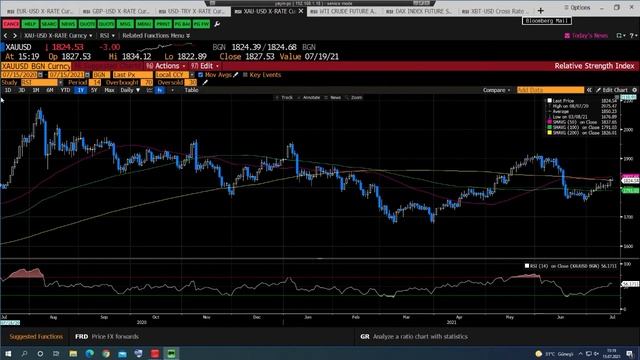Expand Related Functions Menu

156,36
